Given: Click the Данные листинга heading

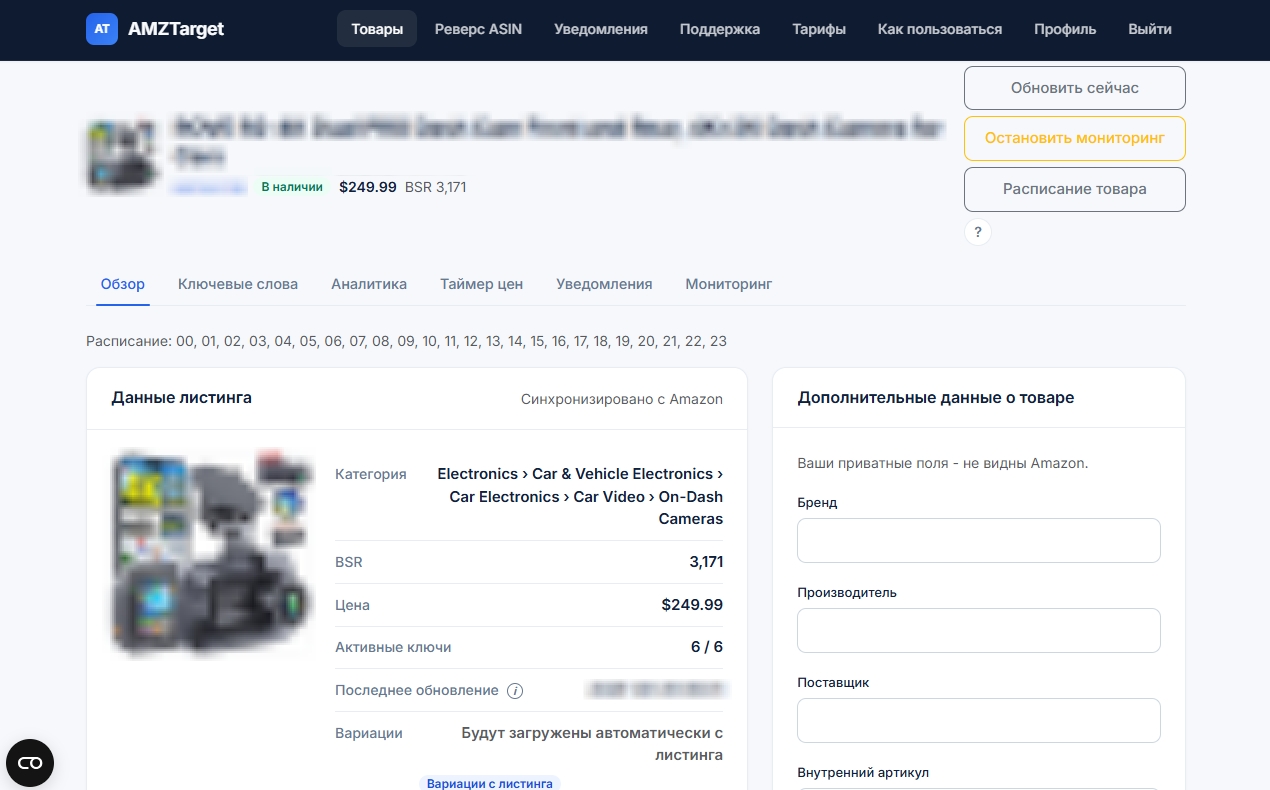Looking at the screenshot, I should (182, 398).
